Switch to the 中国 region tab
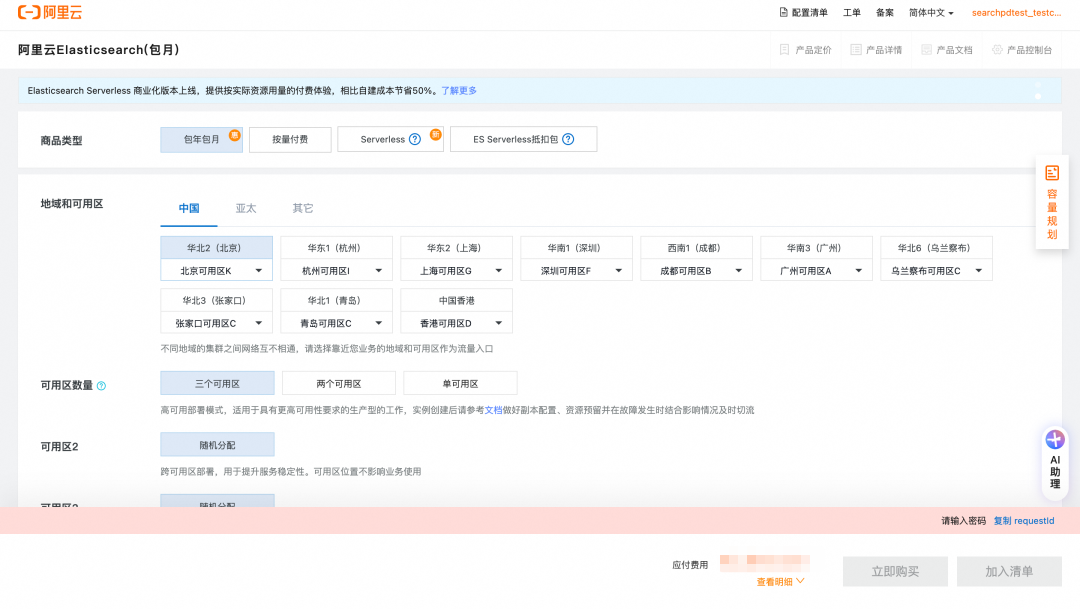This screenshot has width=1080, height=609. 189,208
